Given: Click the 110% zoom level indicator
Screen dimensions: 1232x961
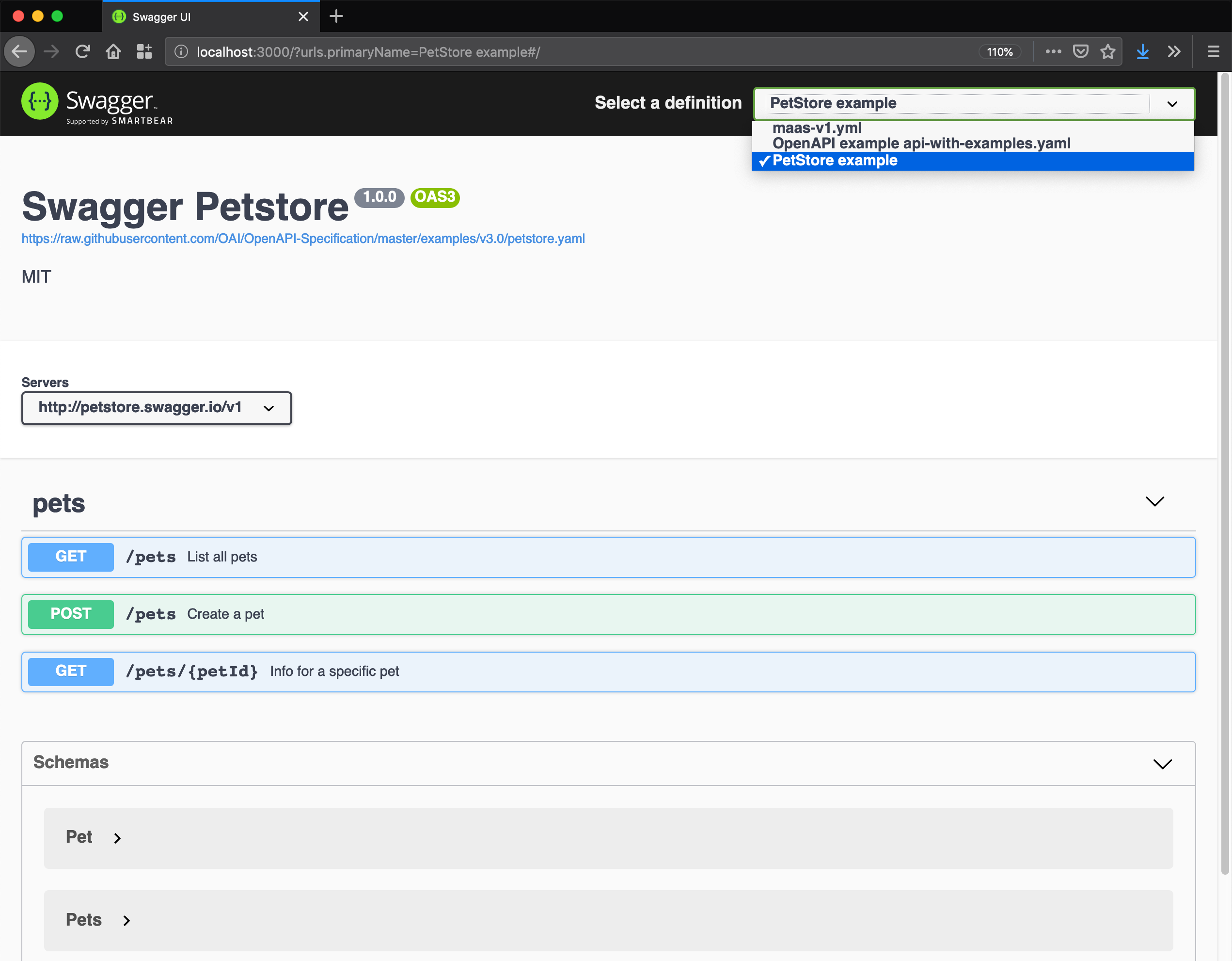Looking at the screenshot, I should [x=999, y=52].
